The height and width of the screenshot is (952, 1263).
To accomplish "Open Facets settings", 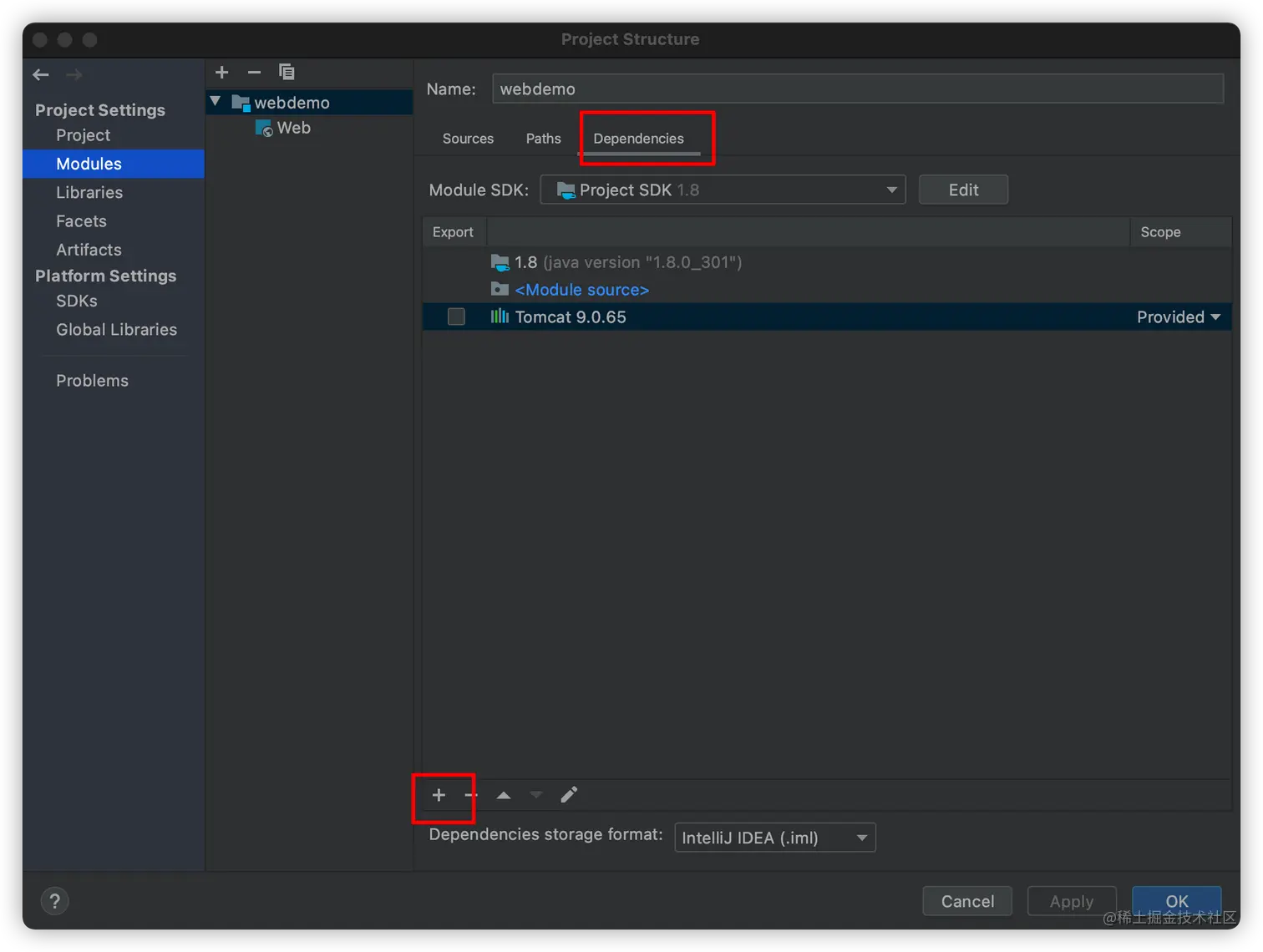I will coord(81,221).
